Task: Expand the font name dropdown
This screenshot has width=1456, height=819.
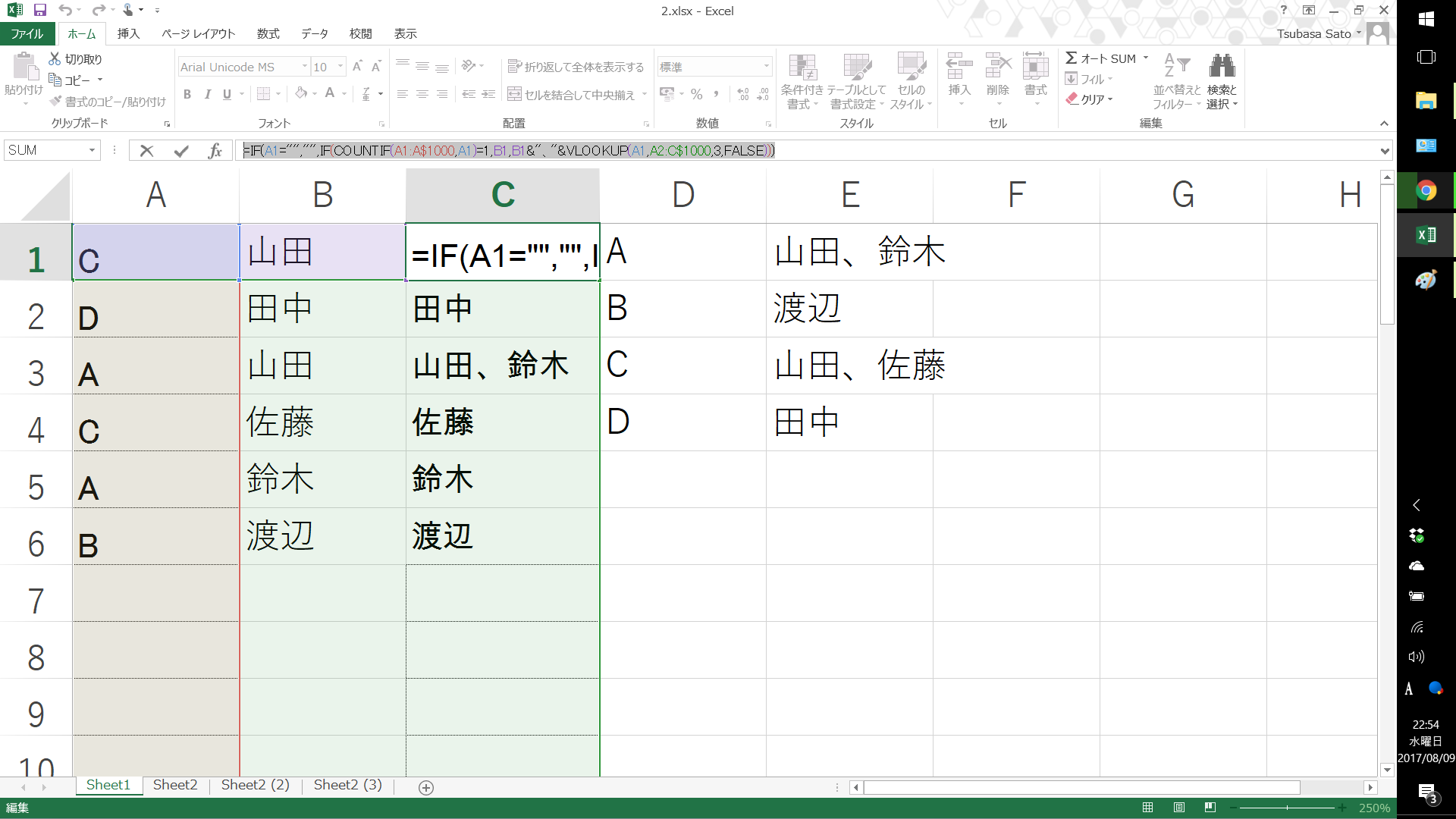Action: tap(305, 67)
